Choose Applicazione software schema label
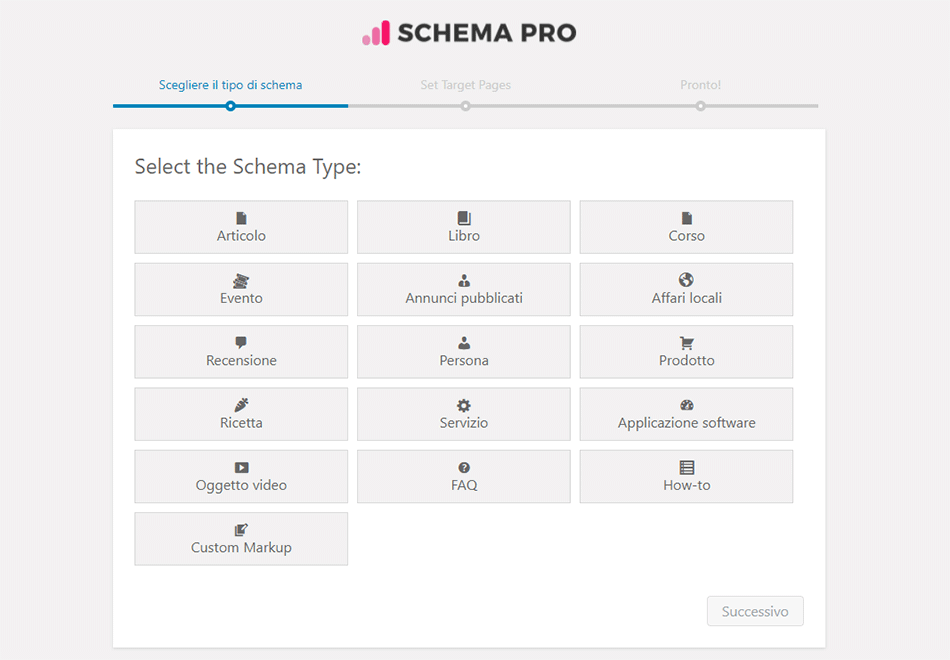Viewport: 950px width, 660px height. (686, 423)
